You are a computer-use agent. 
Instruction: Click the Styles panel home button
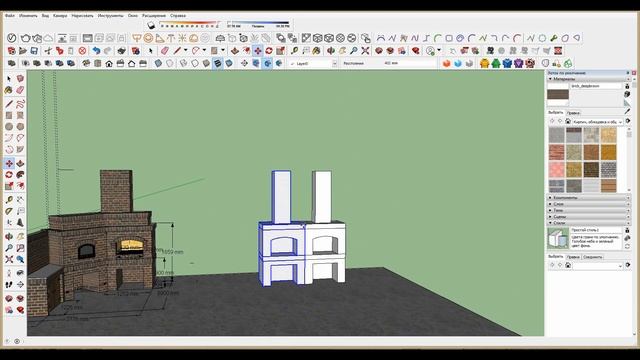coord(567,265)
